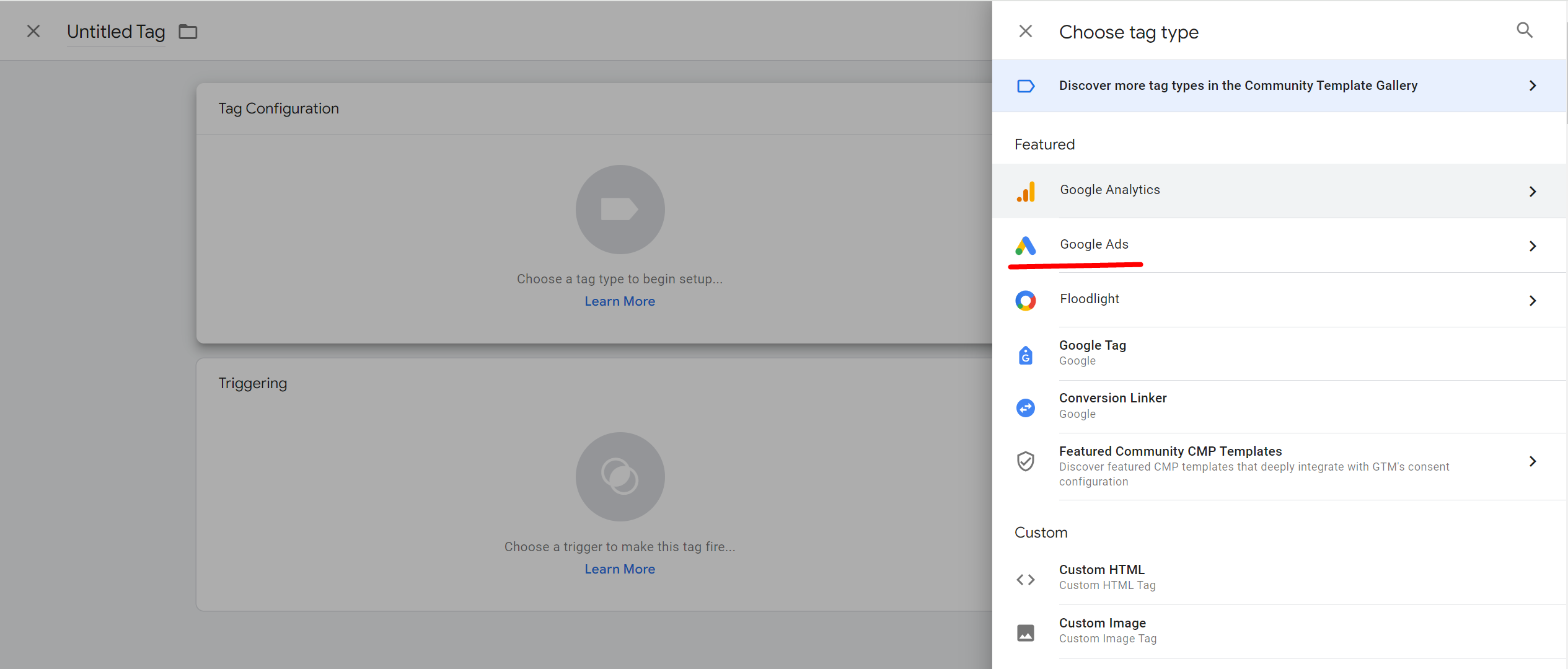Click the search magnifier in tag type panel
The width and height of the screenshot is (1568, 669).
coord(1524,30)
